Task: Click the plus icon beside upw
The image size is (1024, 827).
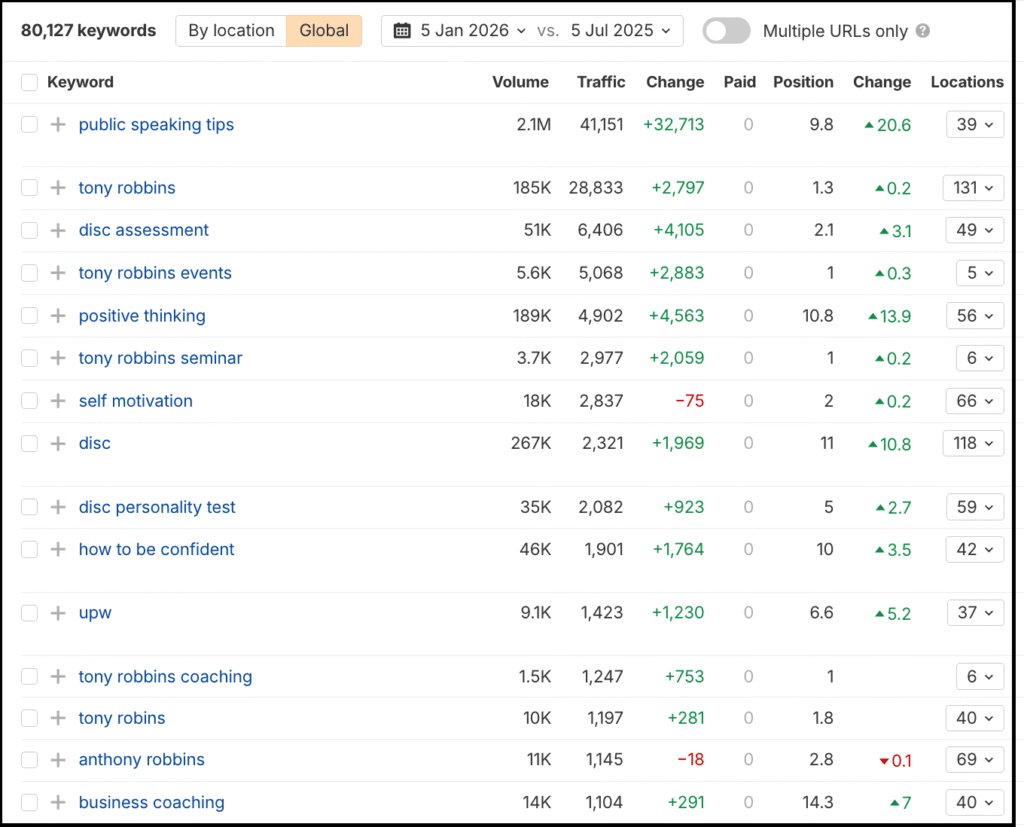Action: click(x=57, y=612)
